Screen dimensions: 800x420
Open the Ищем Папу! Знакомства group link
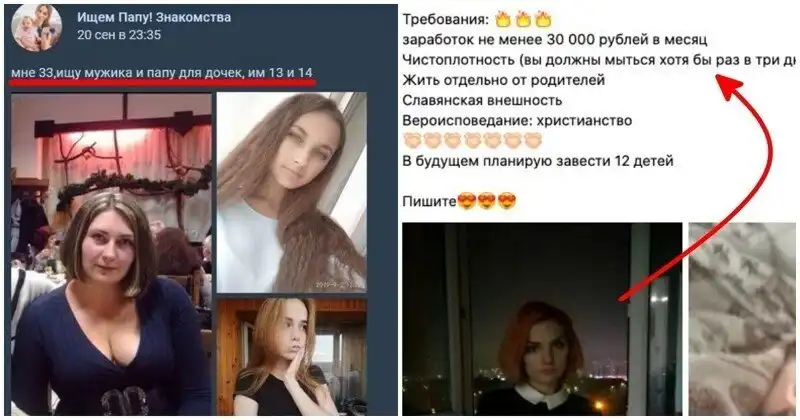coord(154,17)
